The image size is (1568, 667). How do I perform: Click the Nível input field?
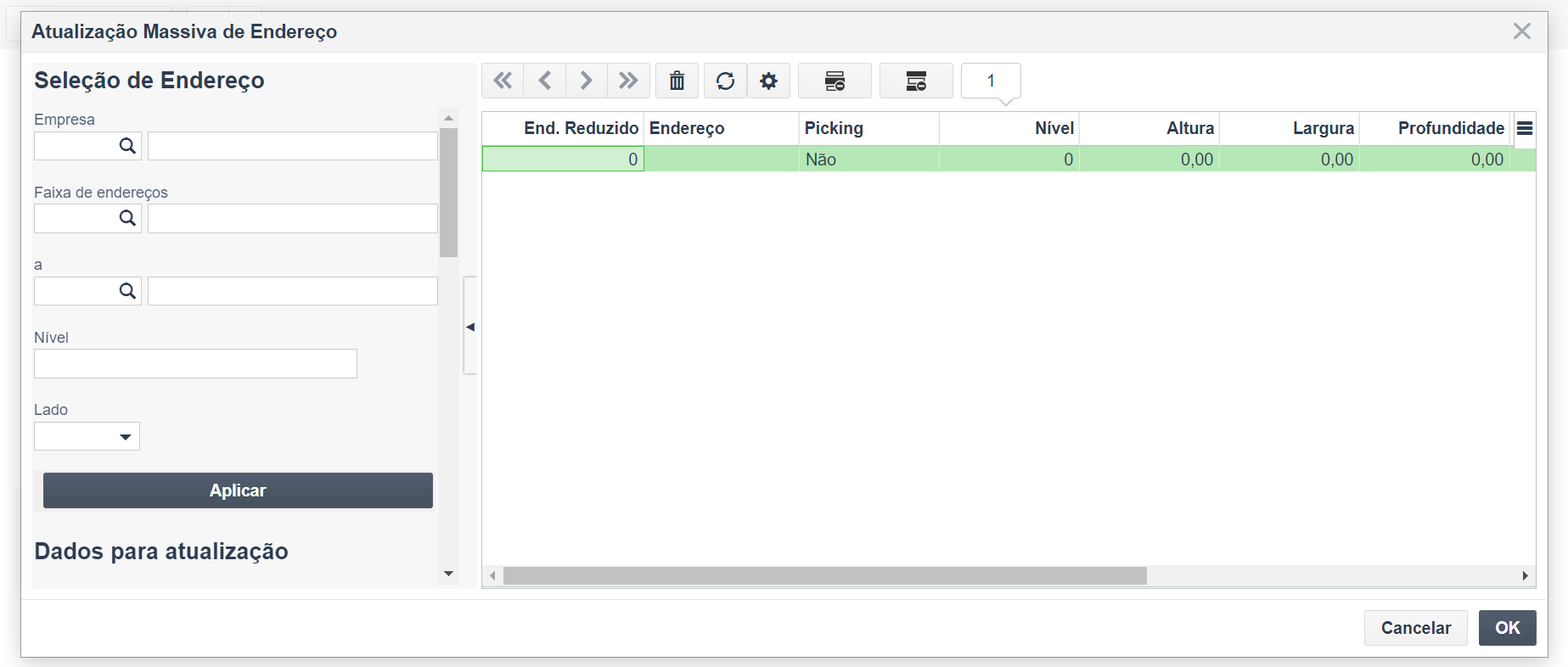195,363
